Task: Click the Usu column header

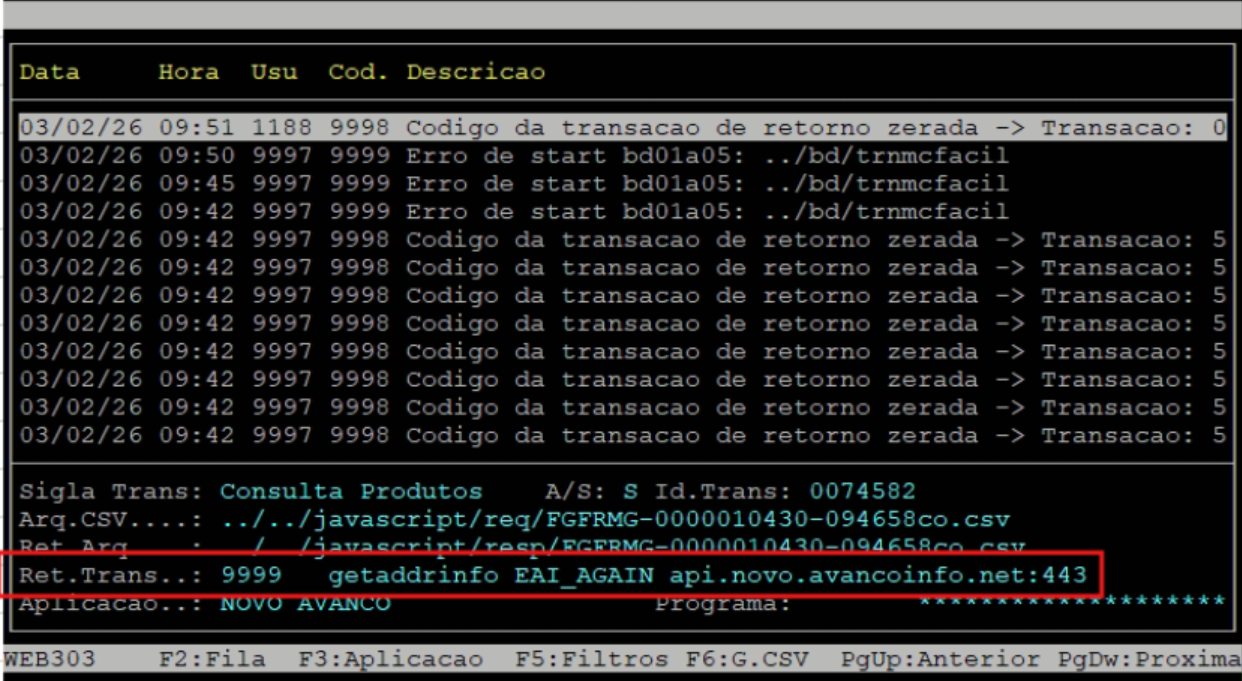Action: (274, 73)
